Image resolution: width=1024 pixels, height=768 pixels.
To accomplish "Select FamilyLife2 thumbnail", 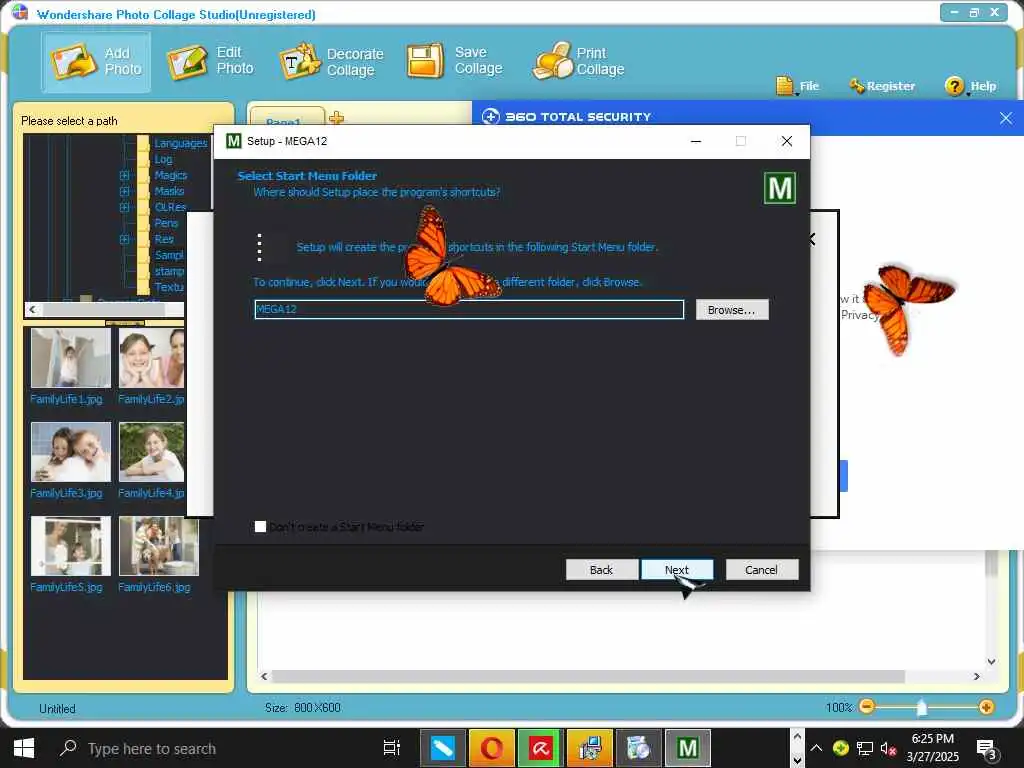I will click(x=152, y=358).
